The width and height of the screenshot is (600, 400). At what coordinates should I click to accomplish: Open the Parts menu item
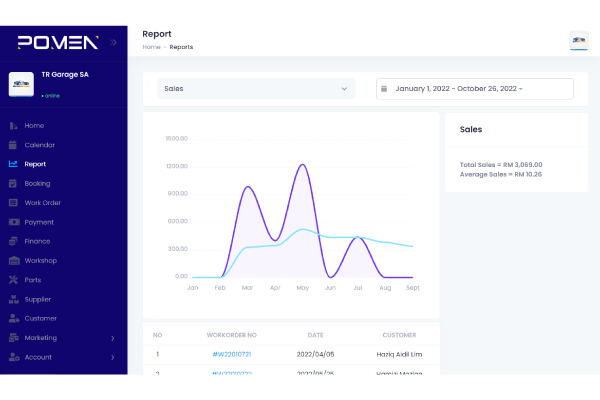coord(33,280)
